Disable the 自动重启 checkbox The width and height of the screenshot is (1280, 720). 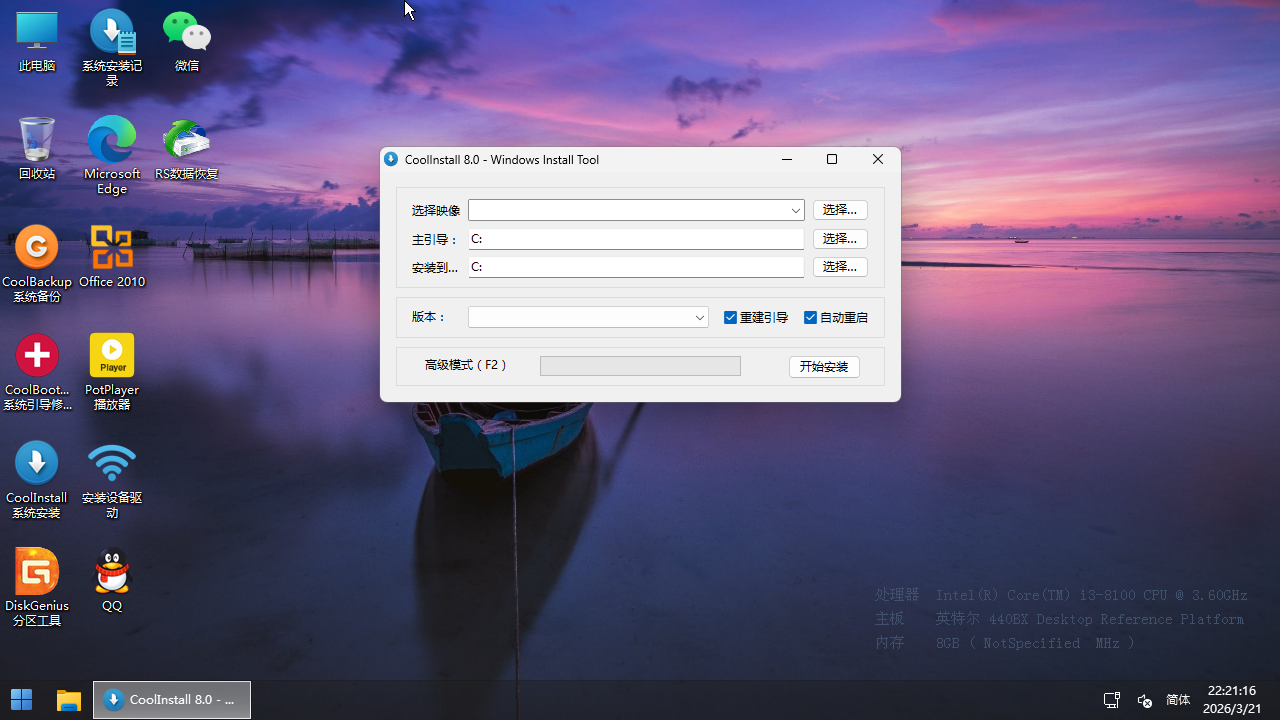point(810,317)
